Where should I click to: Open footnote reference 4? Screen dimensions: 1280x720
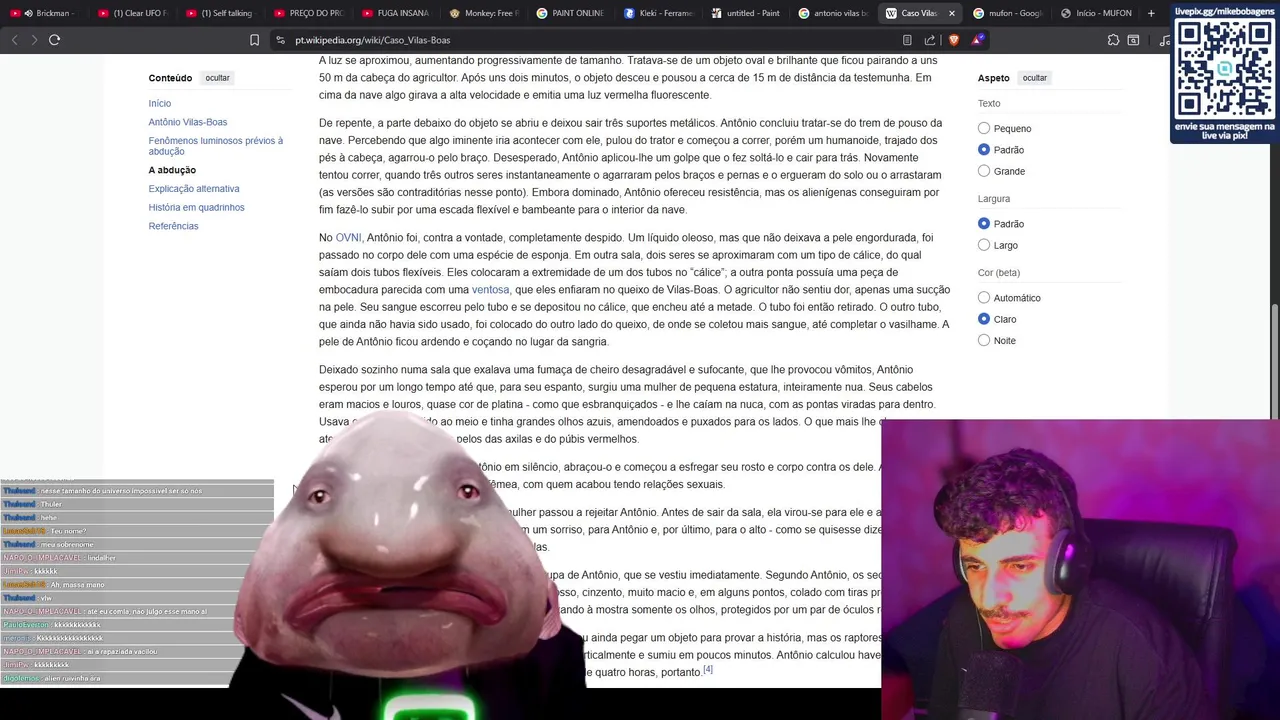708,669
